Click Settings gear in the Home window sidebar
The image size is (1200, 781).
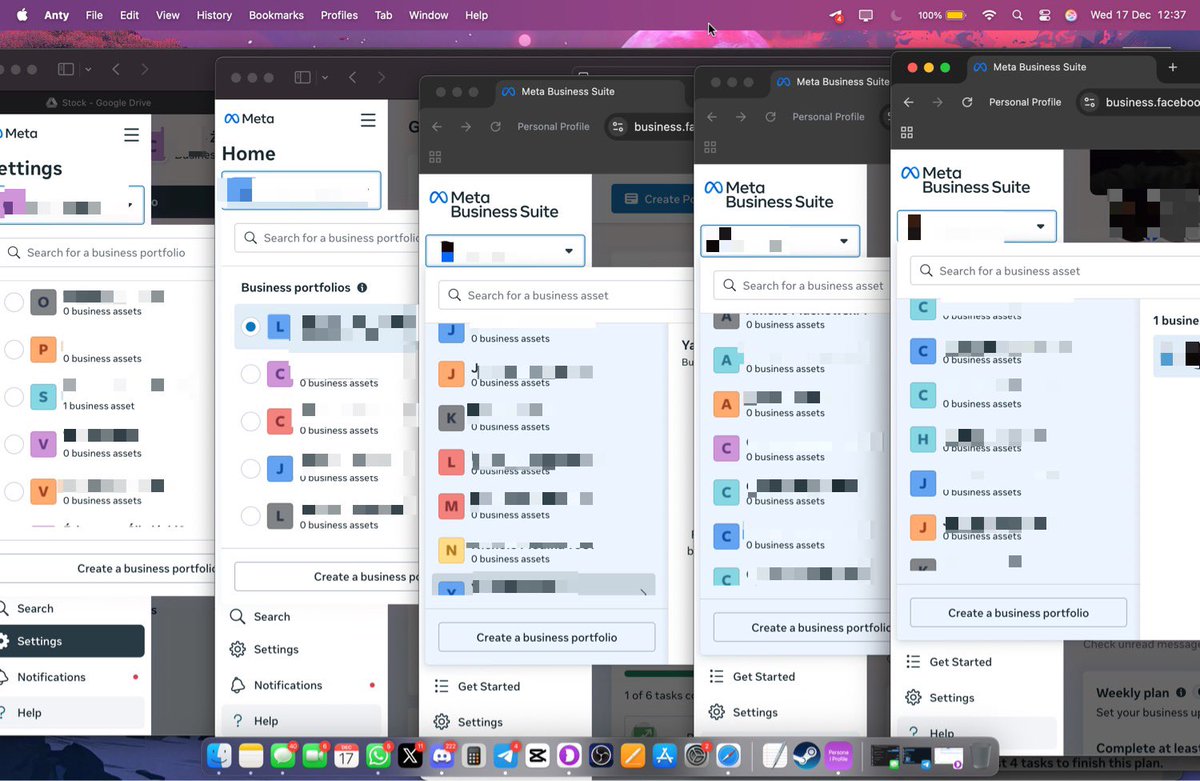click(237, 650)
